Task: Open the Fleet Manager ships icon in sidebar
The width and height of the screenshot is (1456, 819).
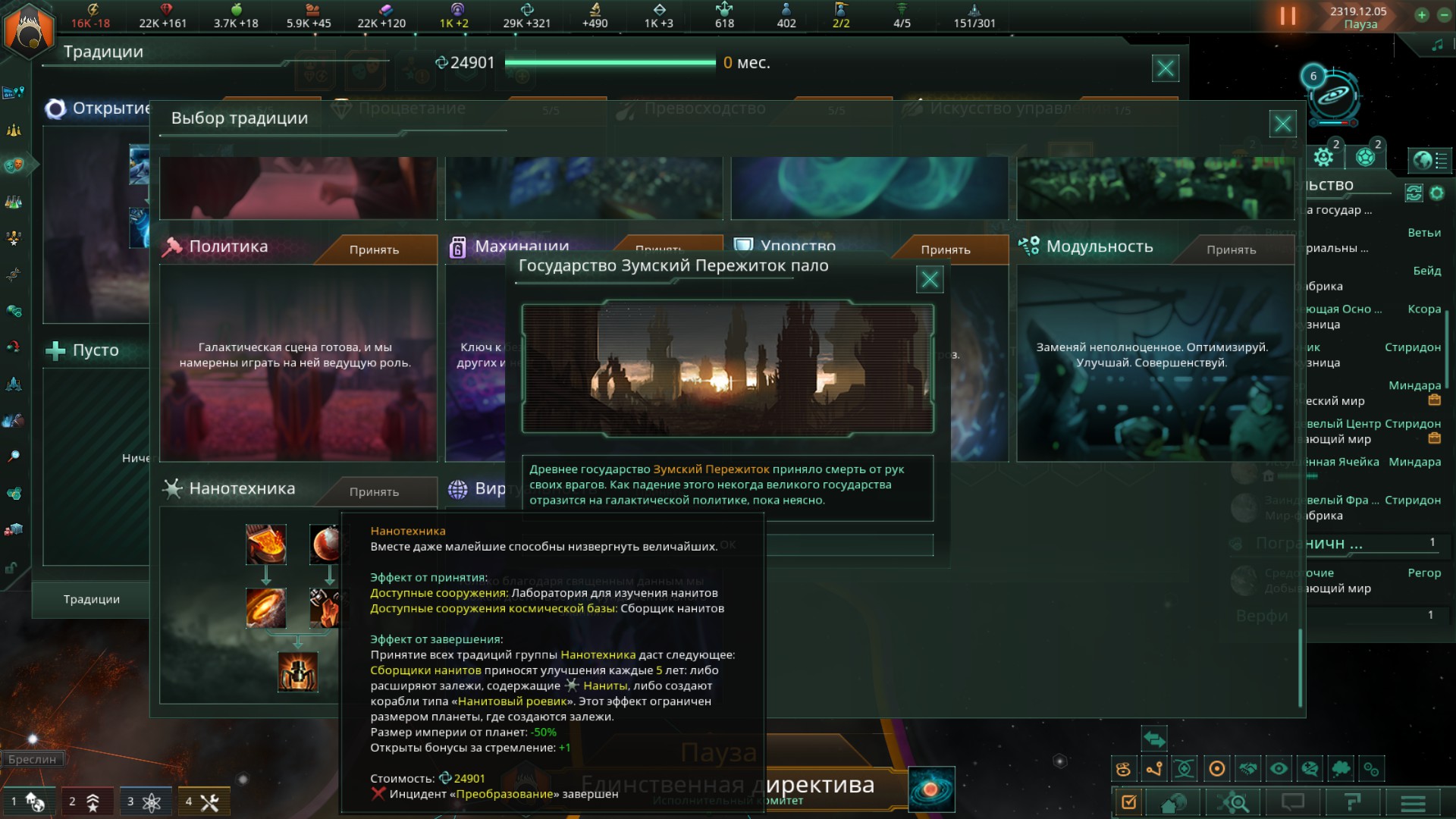Action: tap(14, 384)
